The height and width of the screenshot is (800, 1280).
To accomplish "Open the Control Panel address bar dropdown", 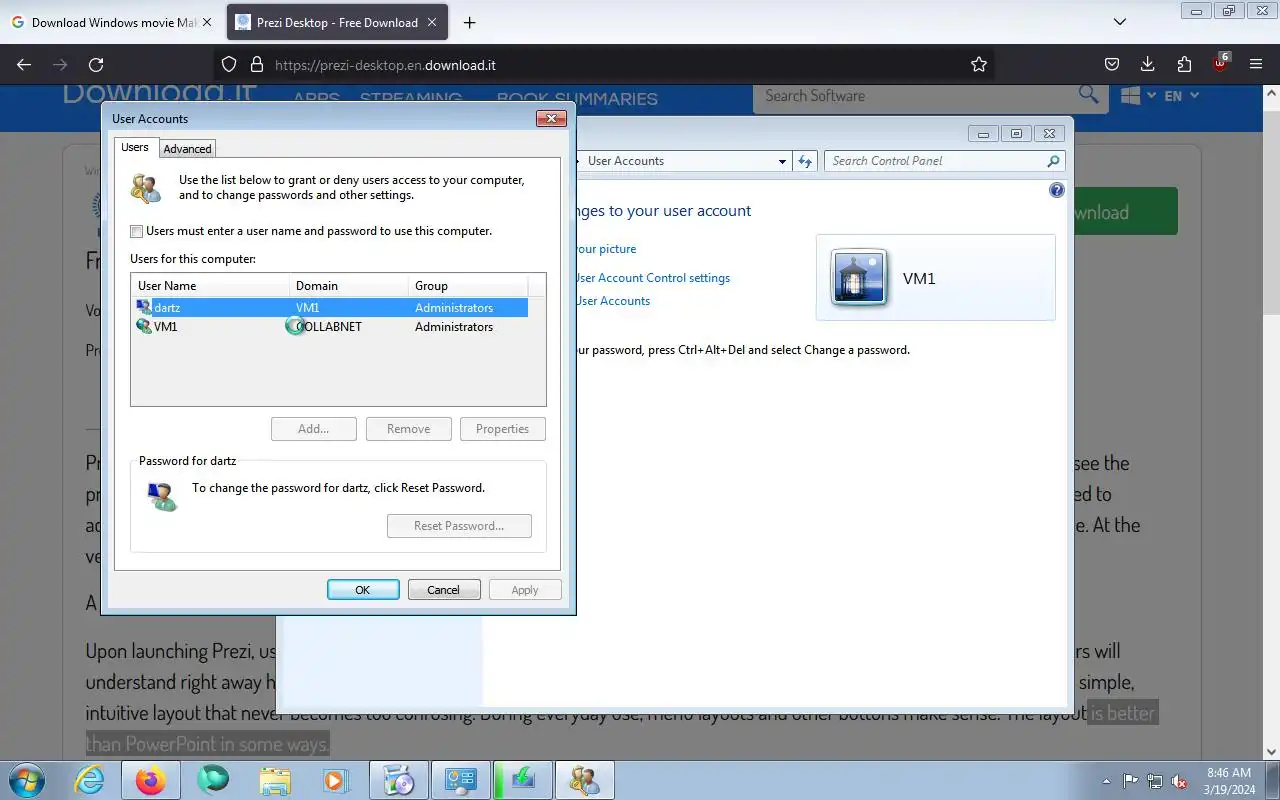I will 782,161.
